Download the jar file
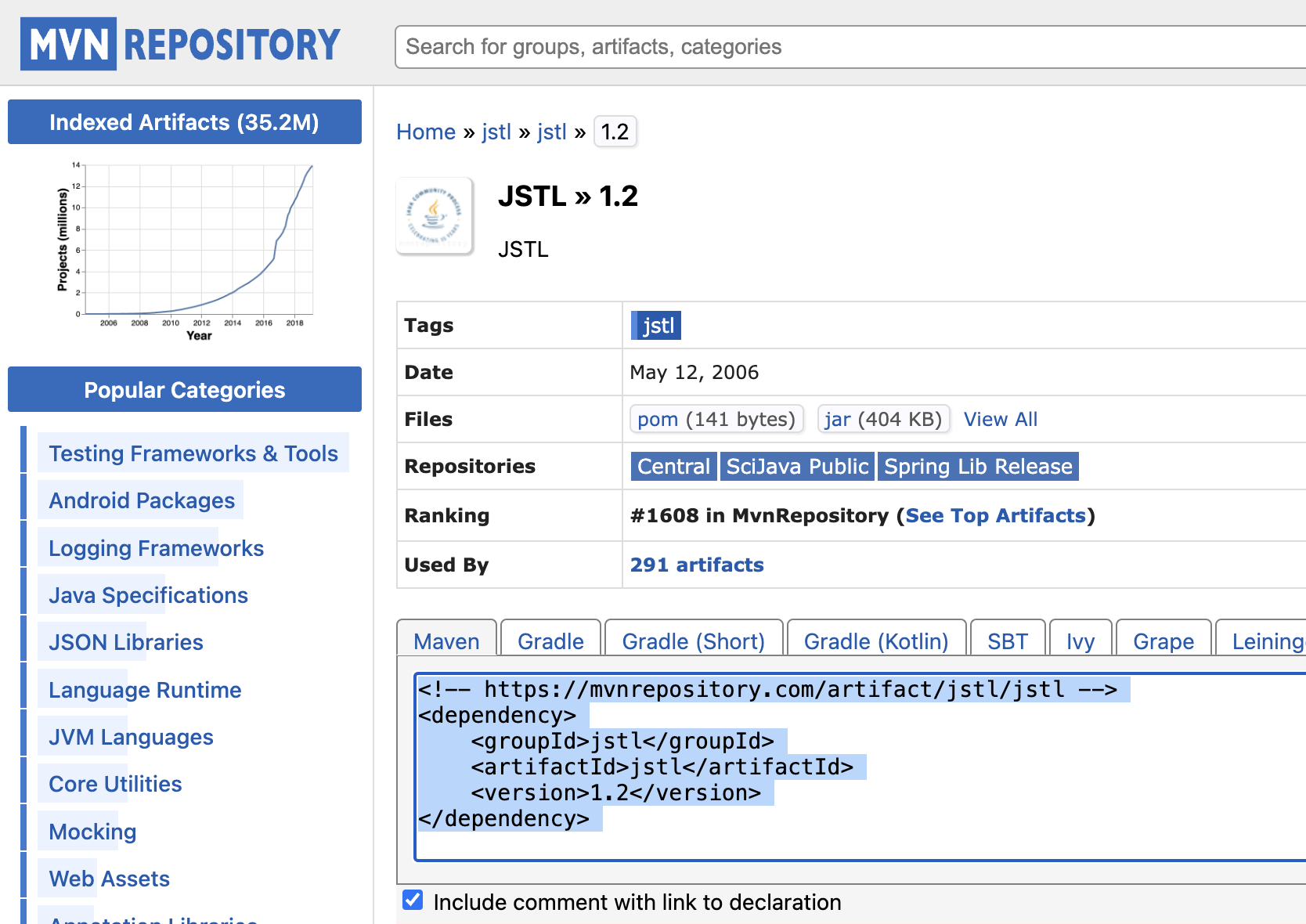 pos(883,419)
